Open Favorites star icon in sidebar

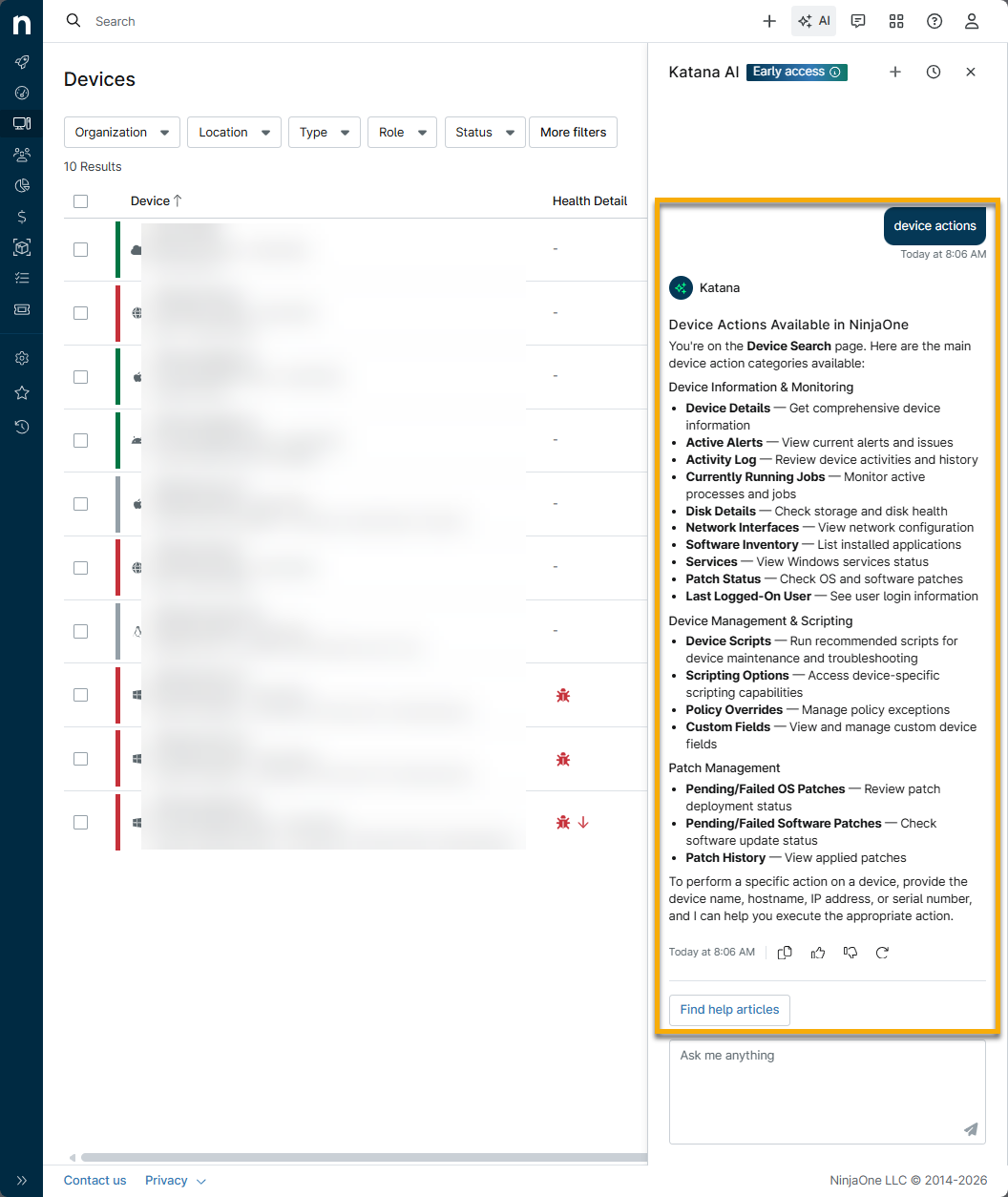[x=22, y=392]
